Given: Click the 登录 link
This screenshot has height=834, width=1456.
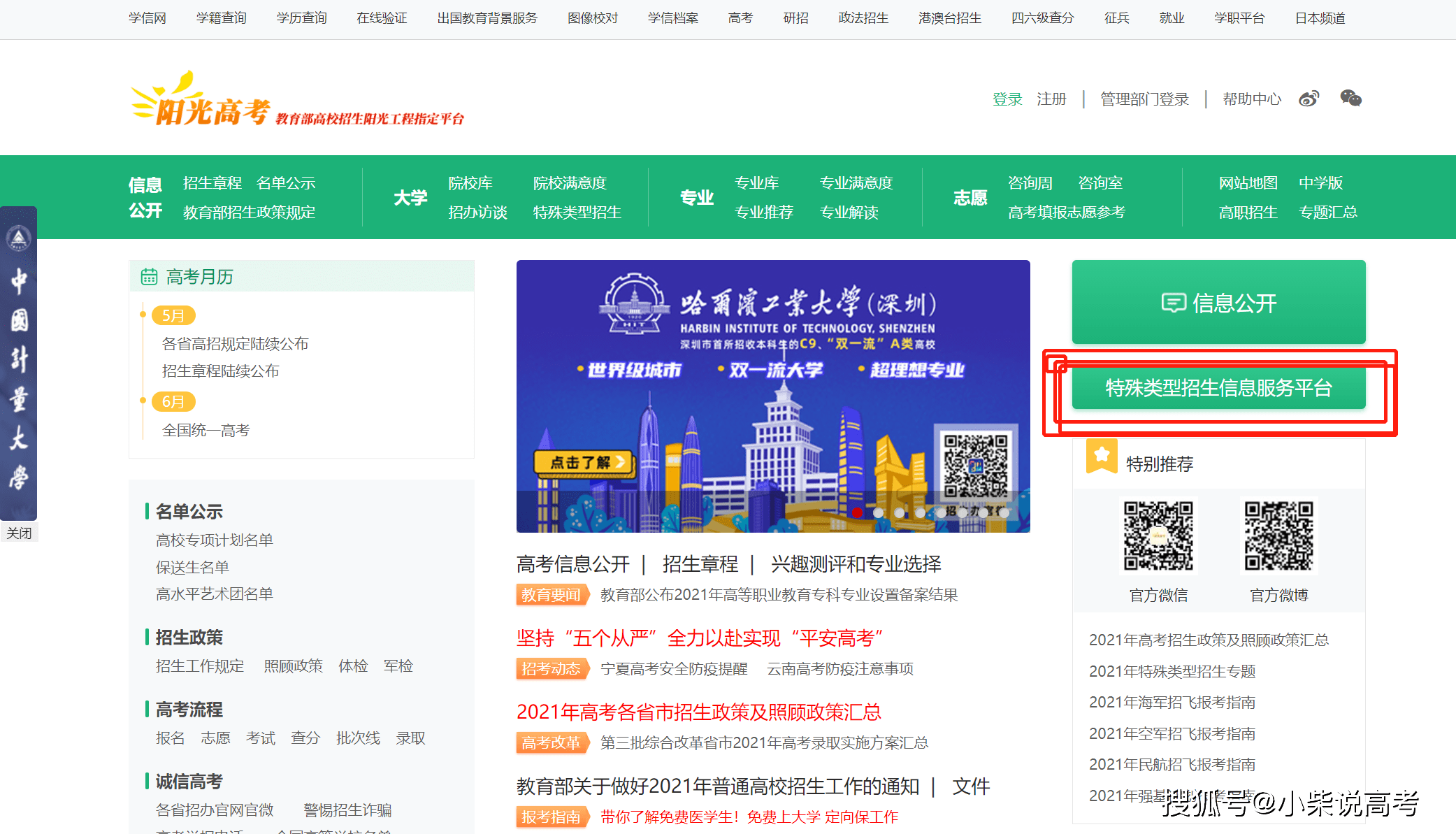Looking at the screenshot, I should click(x=1007, y=99).
